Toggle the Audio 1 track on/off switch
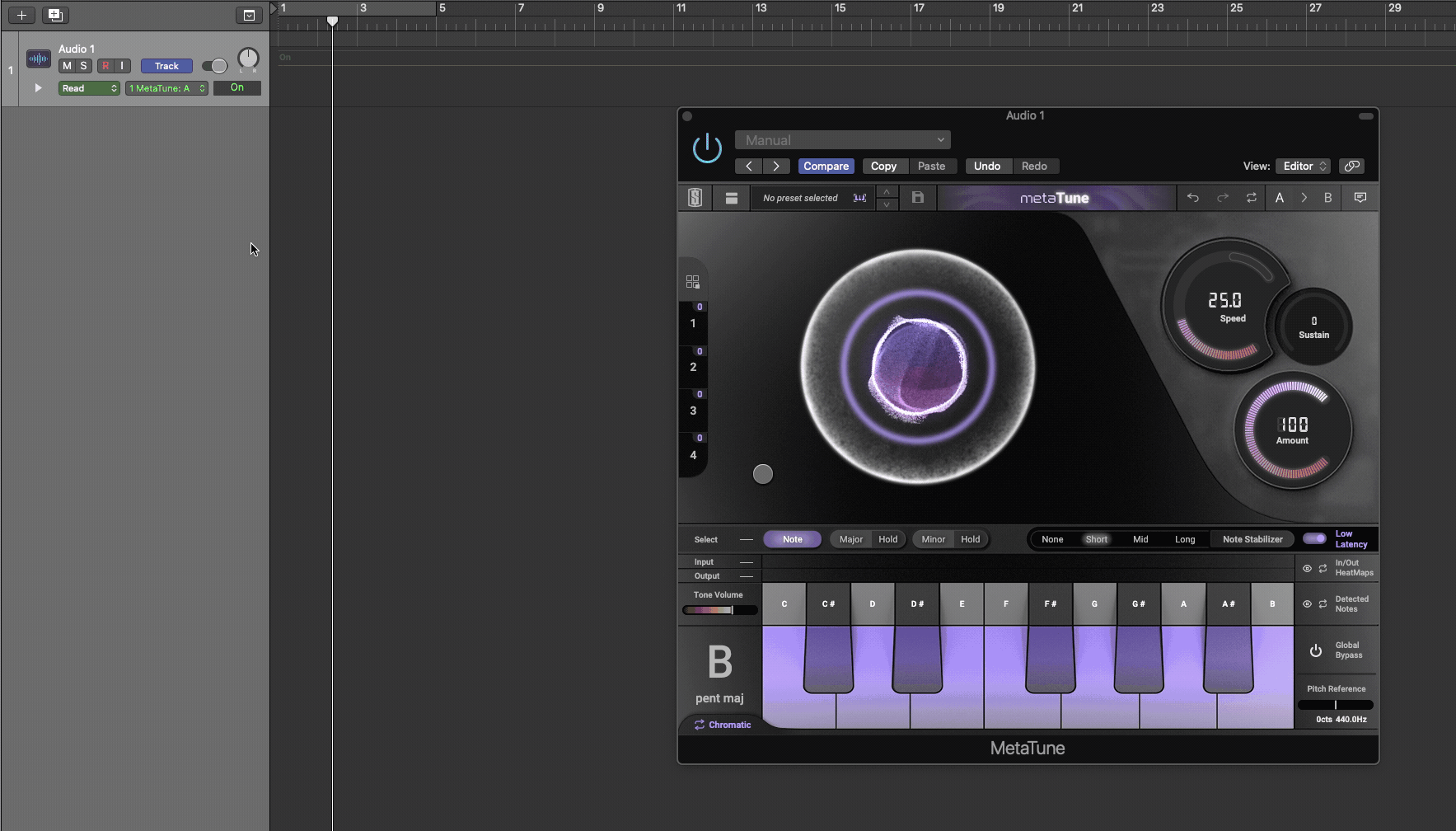Screen dimensions: 1456x831 coord(214,66)
